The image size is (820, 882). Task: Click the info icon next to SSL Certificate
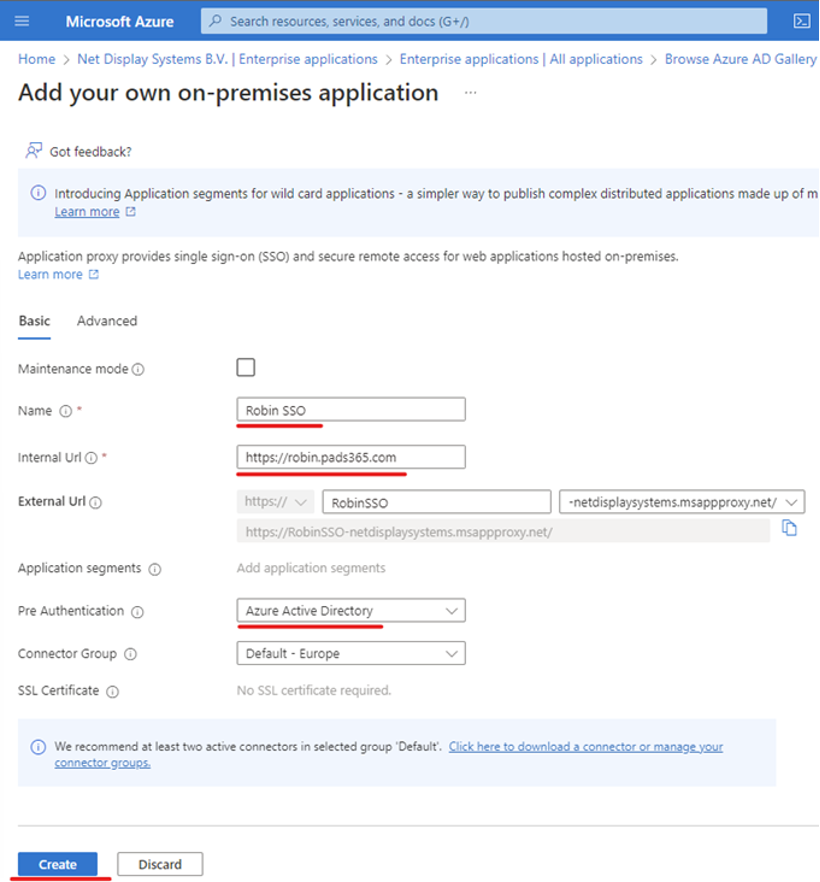[x=112, y=692]
